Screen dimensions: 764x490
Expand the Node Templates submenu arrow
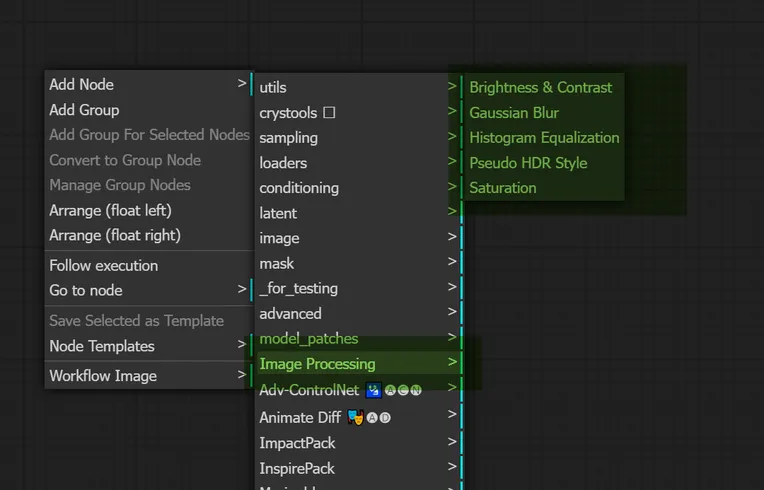(x=242, y=345)
